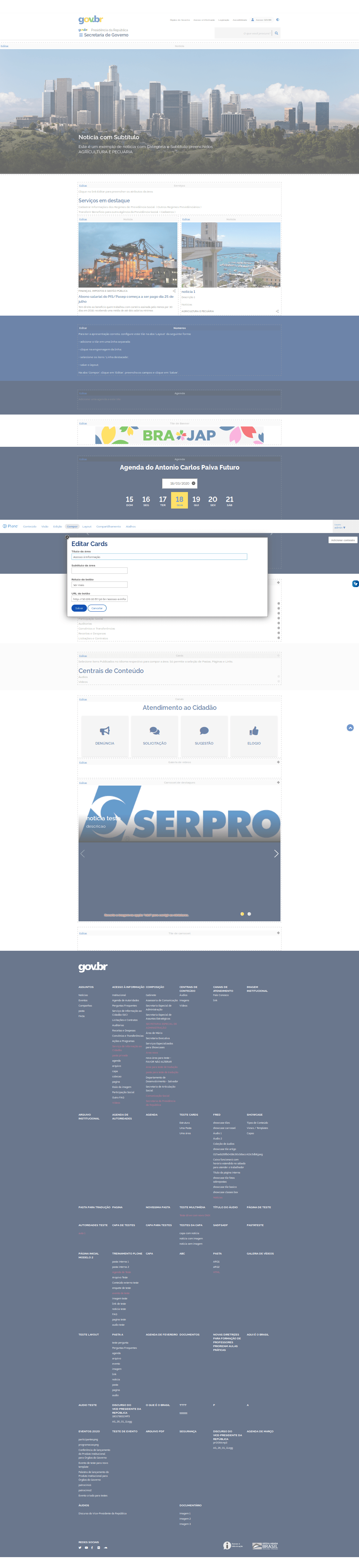Click the Plone logo in the toolbar
Screen dimensions: 359x1568
[11, 526]
